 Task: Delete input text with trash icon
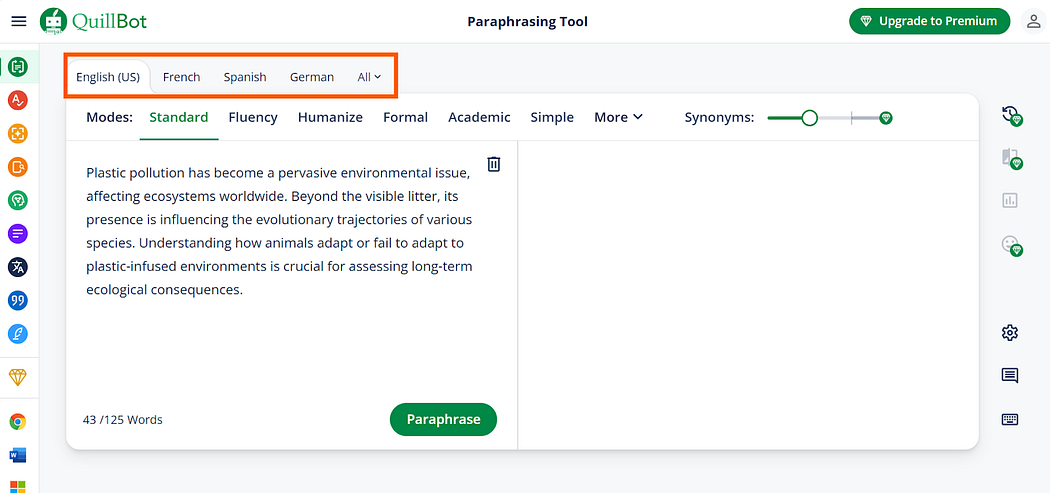coord(494,164)
